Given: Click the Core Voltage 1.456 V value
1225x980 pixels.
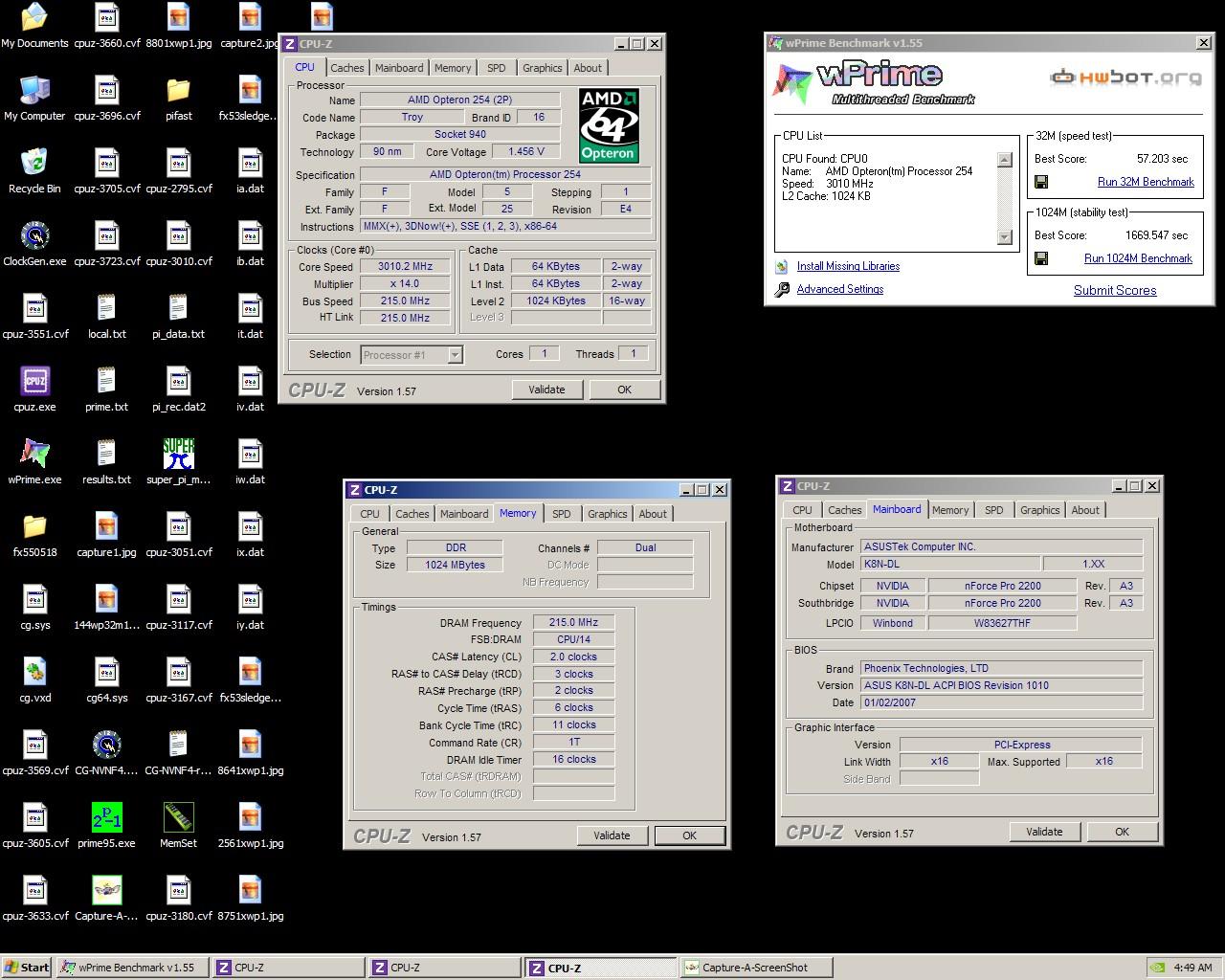Looking at the screenshot, I should tap(525, 151).
